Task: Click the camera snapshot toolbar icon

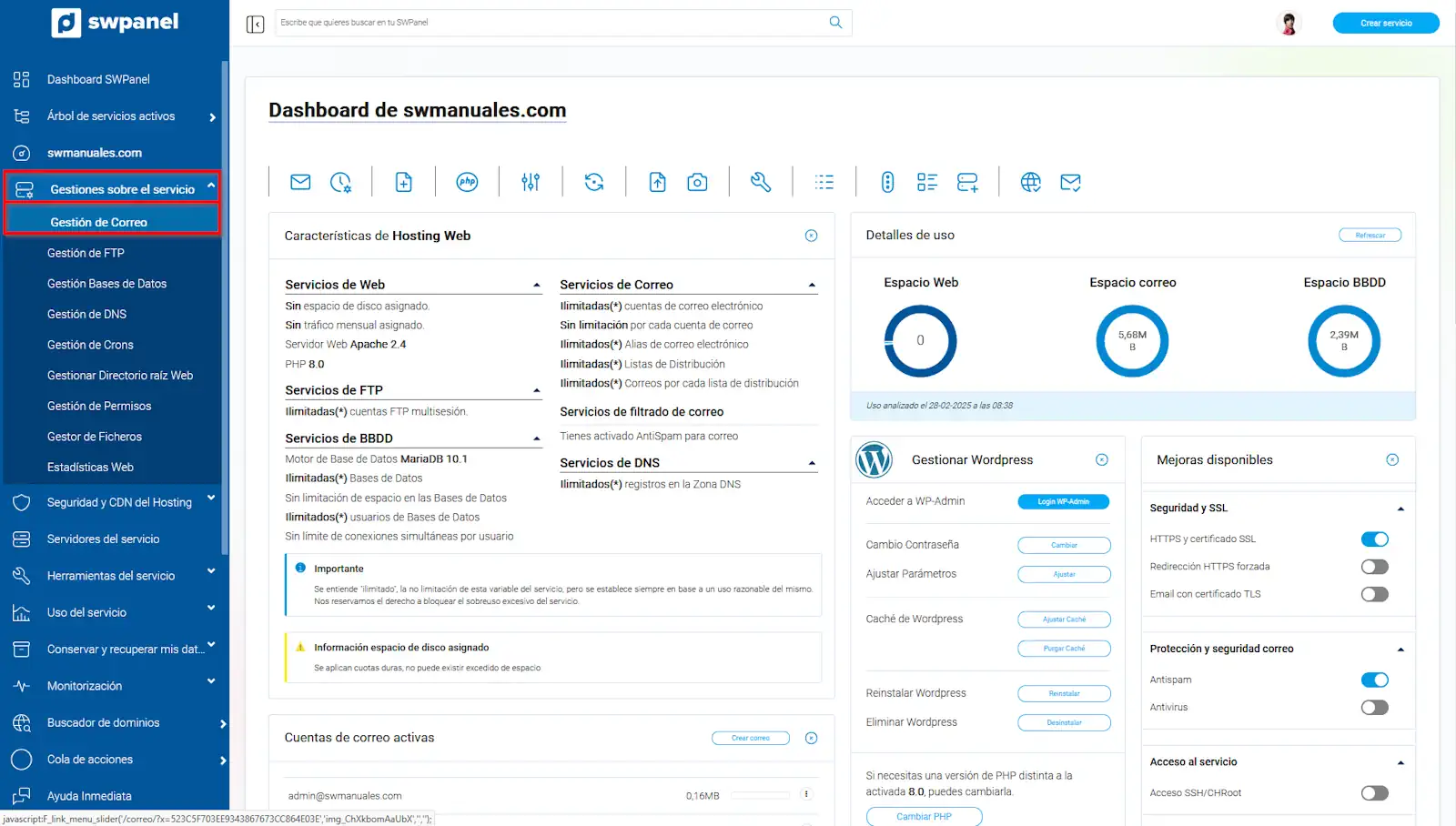Action: coord(697,182)
